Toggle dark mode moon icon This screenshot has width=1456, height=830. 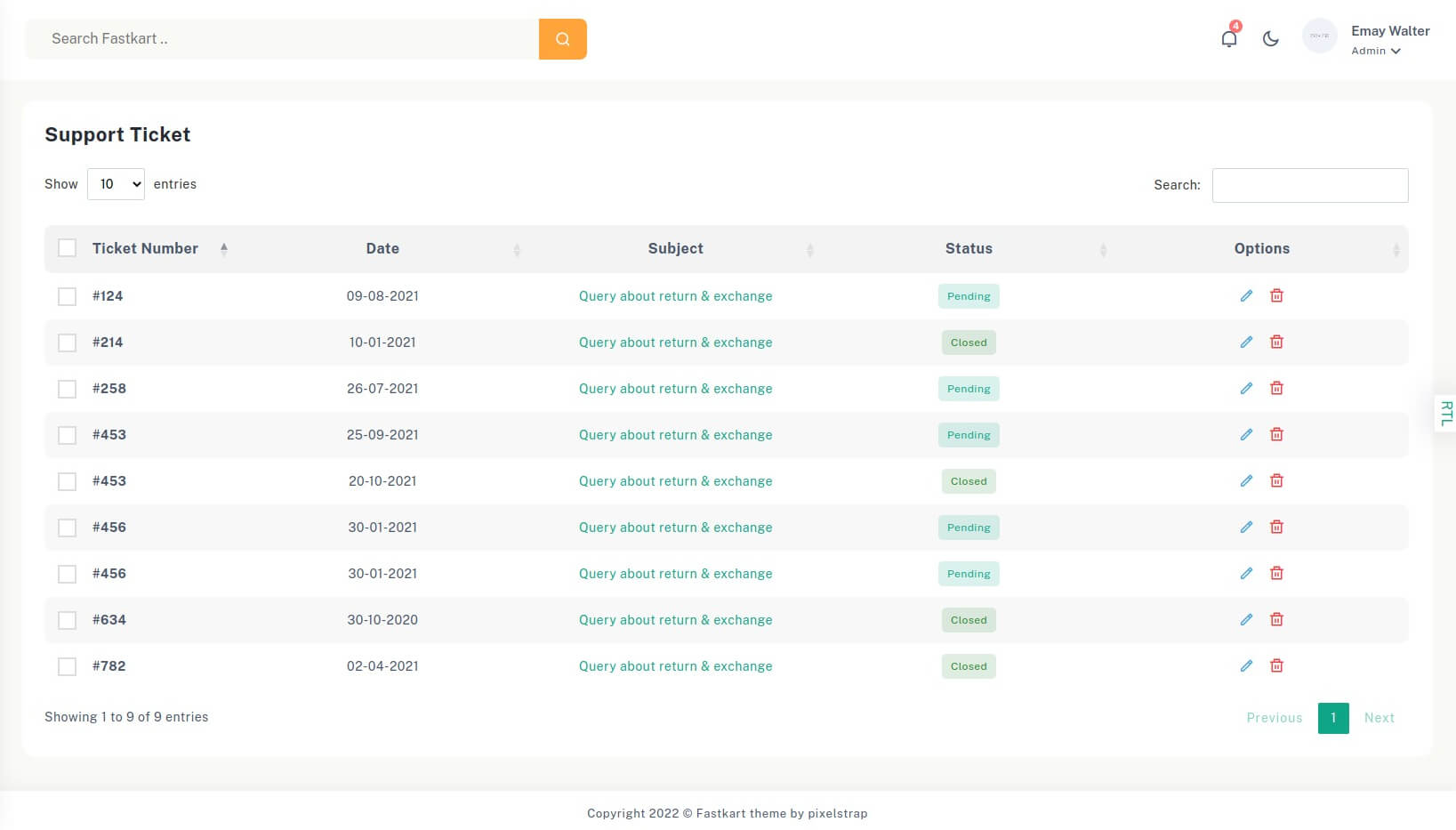tap(1270, 38)
